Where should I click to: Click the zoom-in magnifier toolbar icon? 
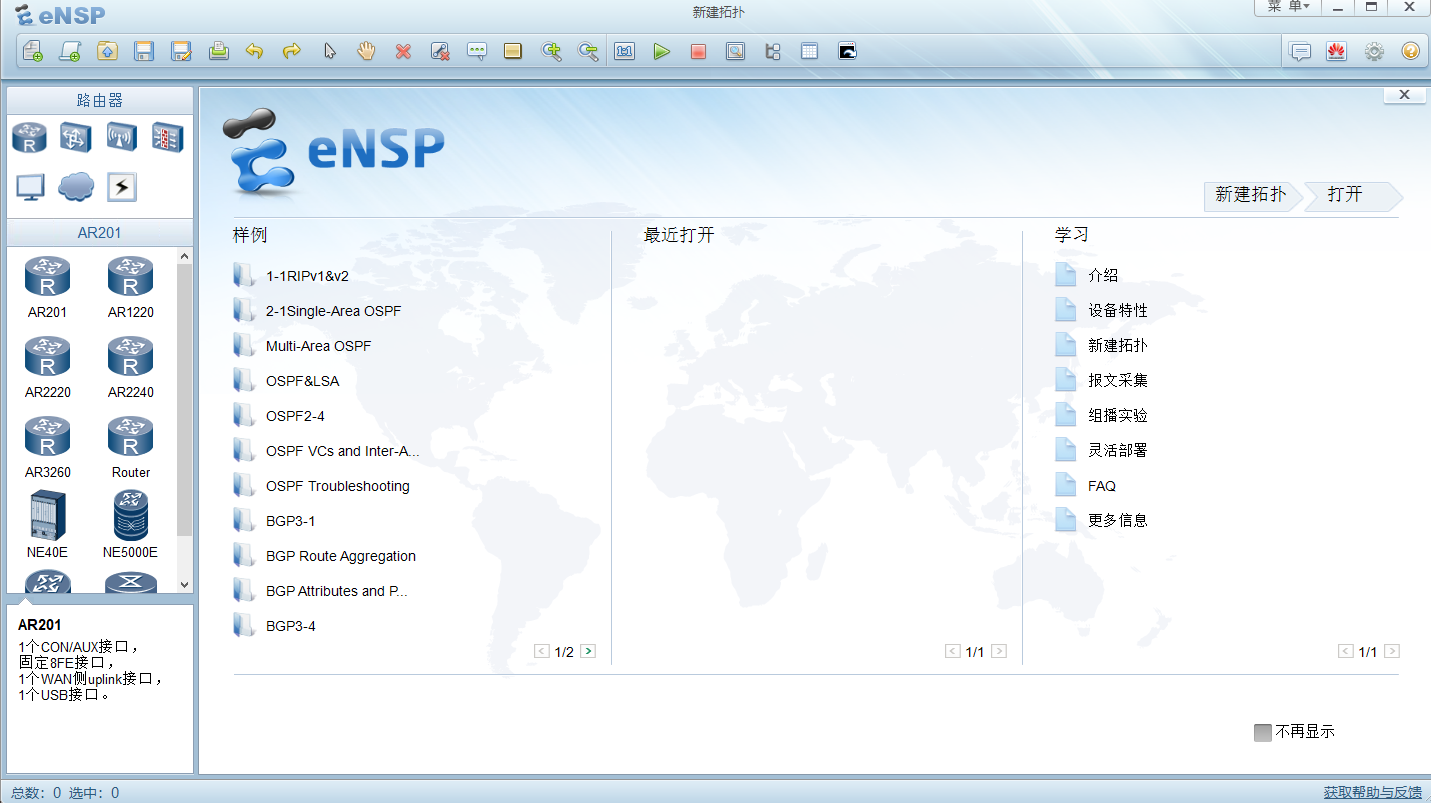(551, 51)
